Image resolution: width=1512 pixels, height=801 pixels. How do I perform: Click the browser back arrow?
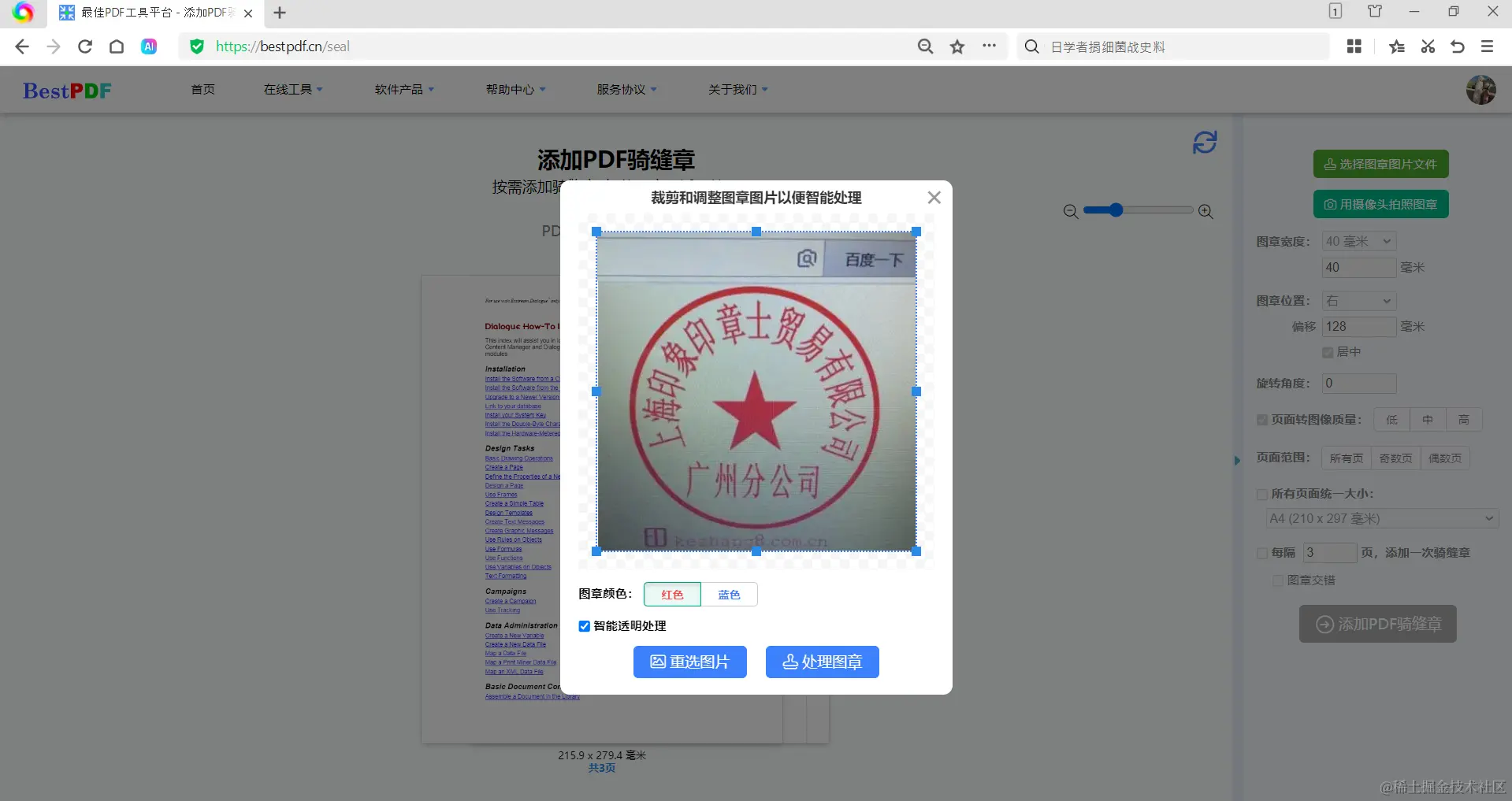pos(22,46)
